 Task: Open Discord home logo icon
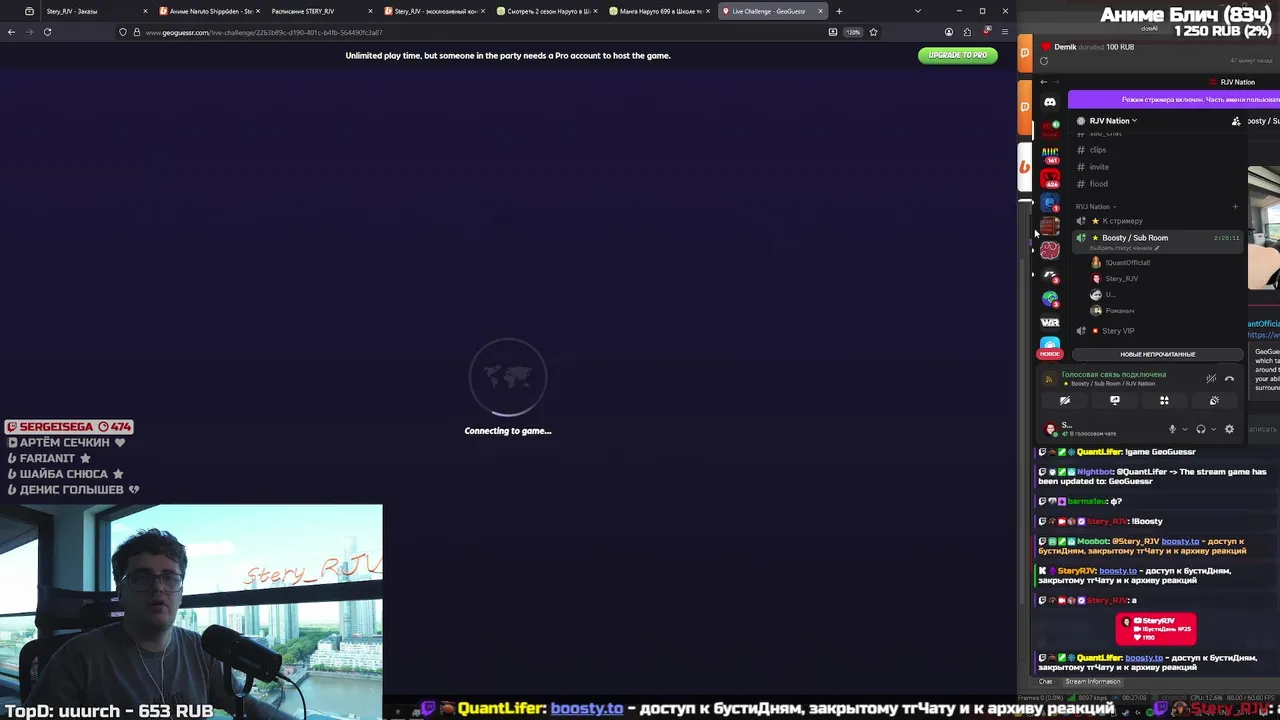pos(1050,102)
